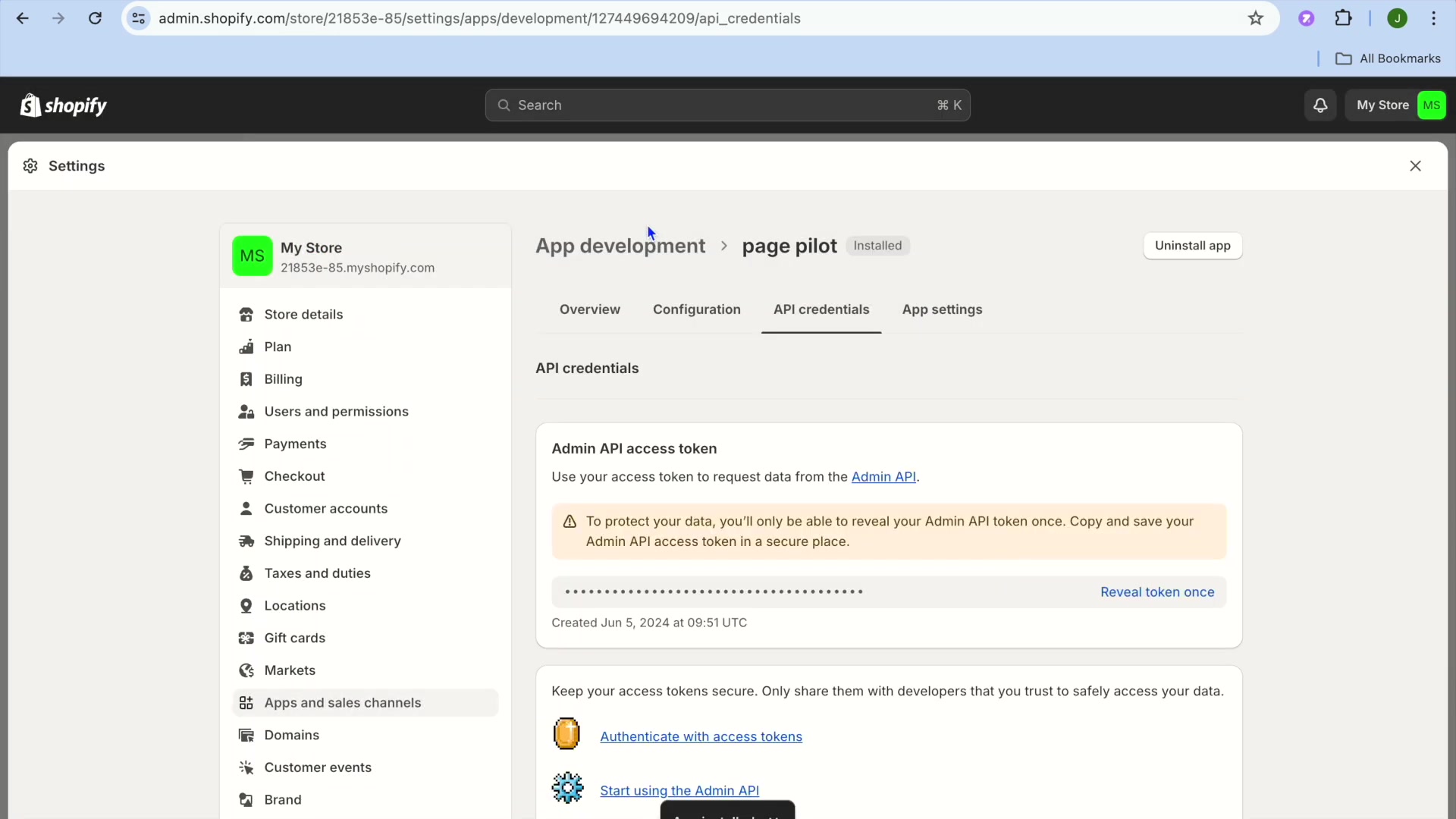Click the Locations pin icon
Image resolution: width=1456 pixels, height=819 pixels.
coord(246,606)
